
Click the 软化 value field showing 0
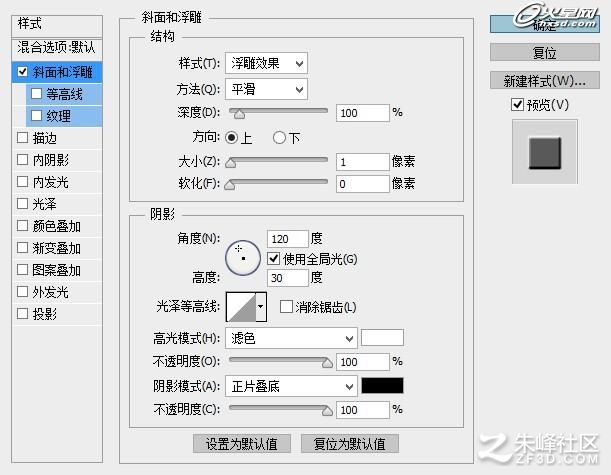pyautogui.click(x=363, y=184)
